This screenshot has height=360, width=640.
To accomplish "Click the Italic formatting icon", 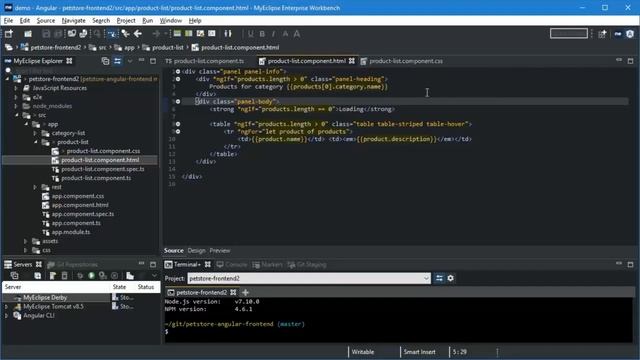I will pyautogui.click(x=273, y=34).
